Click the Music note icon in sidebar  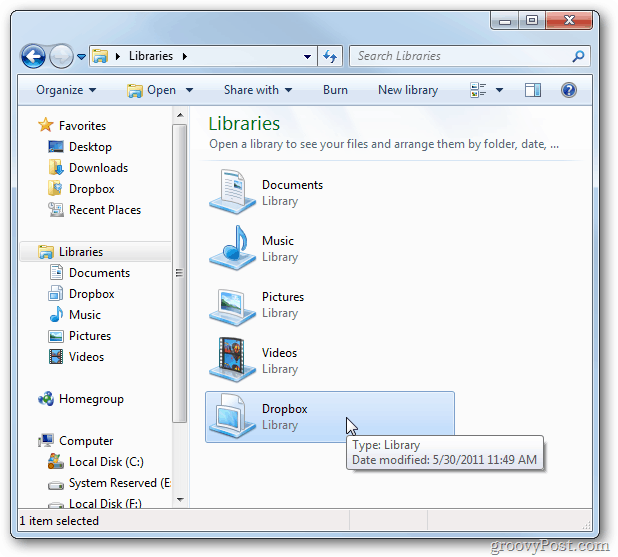[x=56, y=314]
